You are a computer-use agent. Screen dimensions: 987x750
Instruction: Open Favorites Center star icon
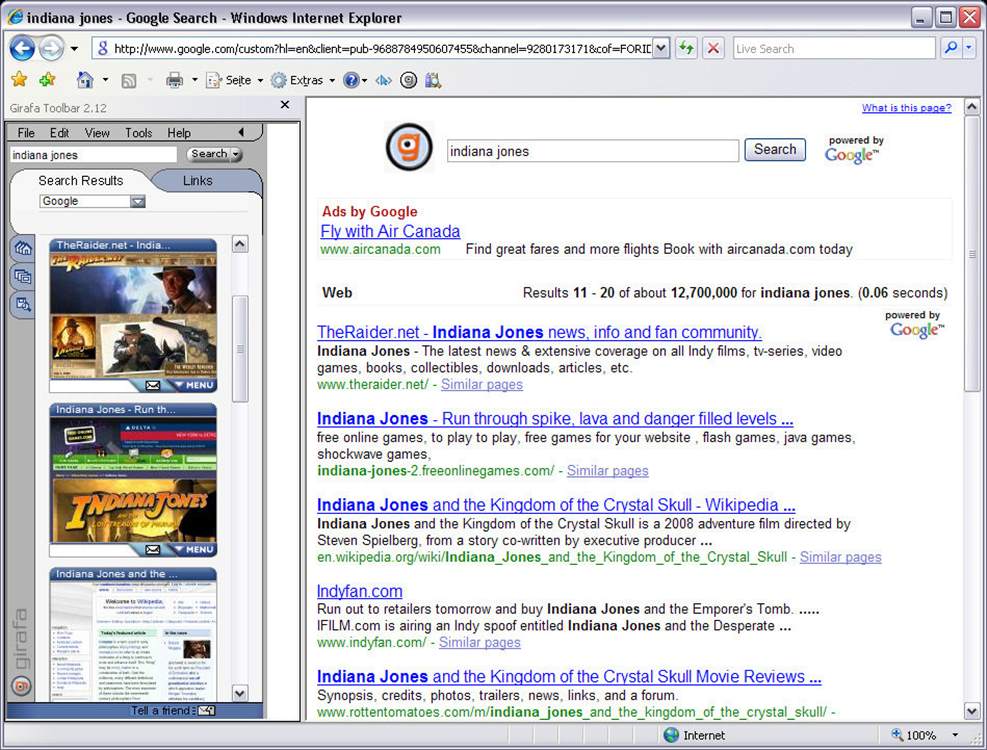point(20,79)
